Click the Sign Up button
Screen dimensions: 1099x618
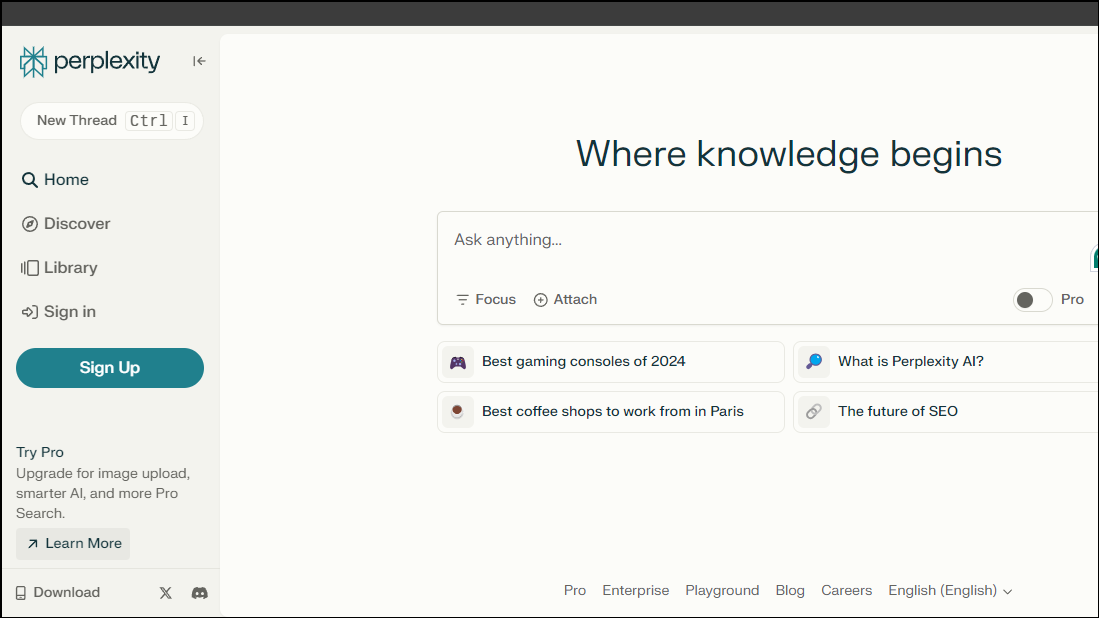pyautogui.click(x=110, y=368)
